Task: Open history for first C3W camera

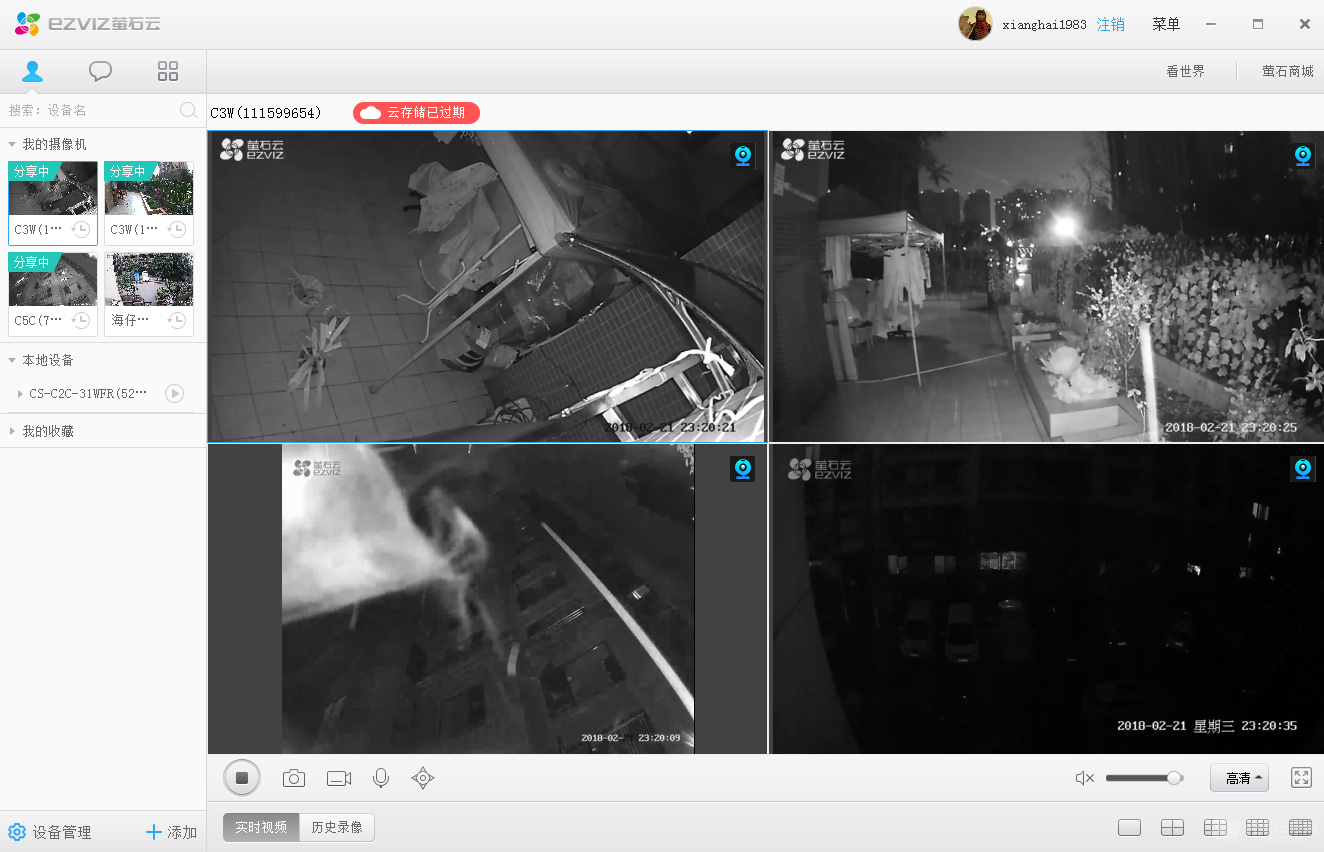Action: pyautogui.click(x=81, y=230)
